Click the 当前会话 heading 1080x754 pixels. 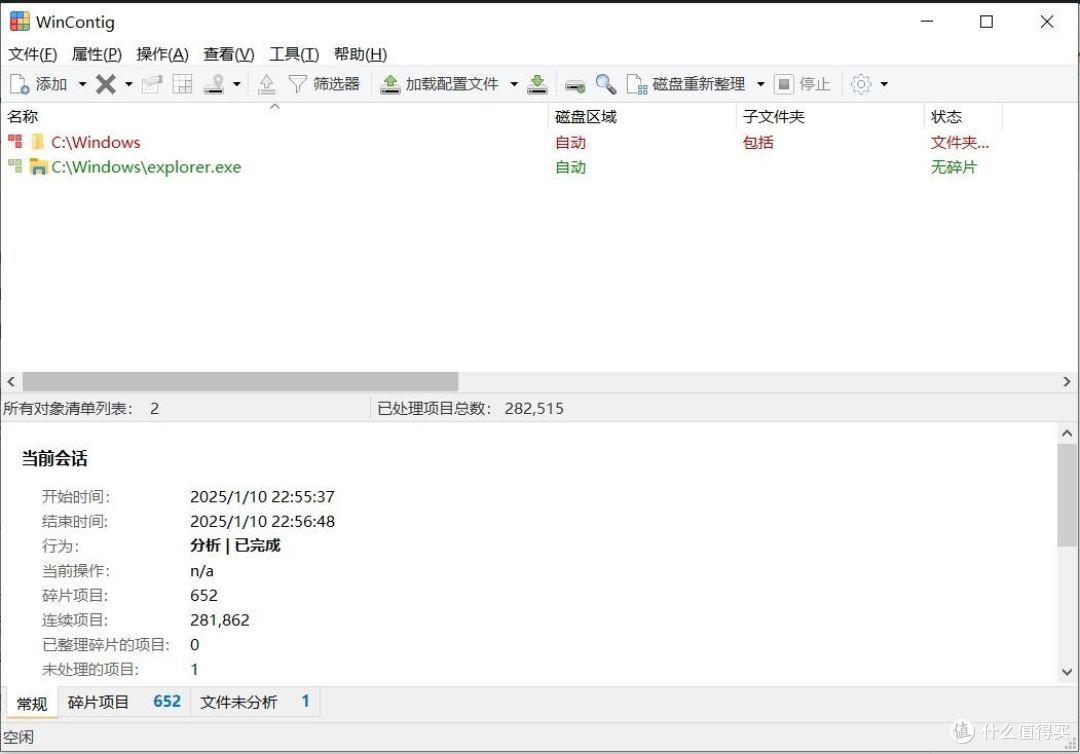click(x=54, y=459)
